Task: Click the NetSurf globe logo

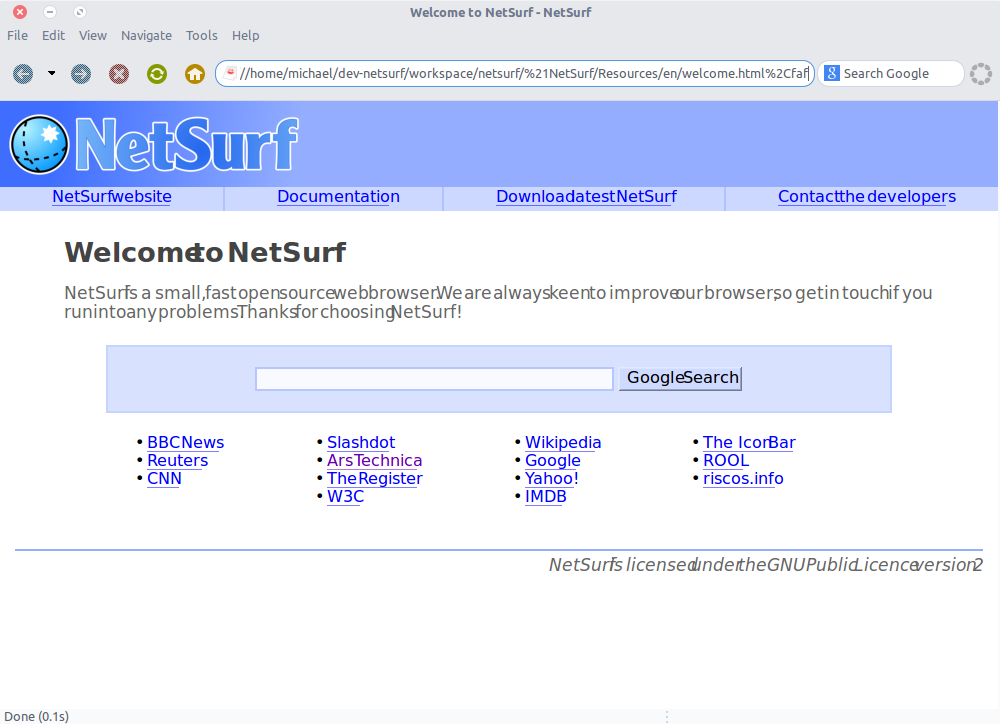Action: coord(40,144)
